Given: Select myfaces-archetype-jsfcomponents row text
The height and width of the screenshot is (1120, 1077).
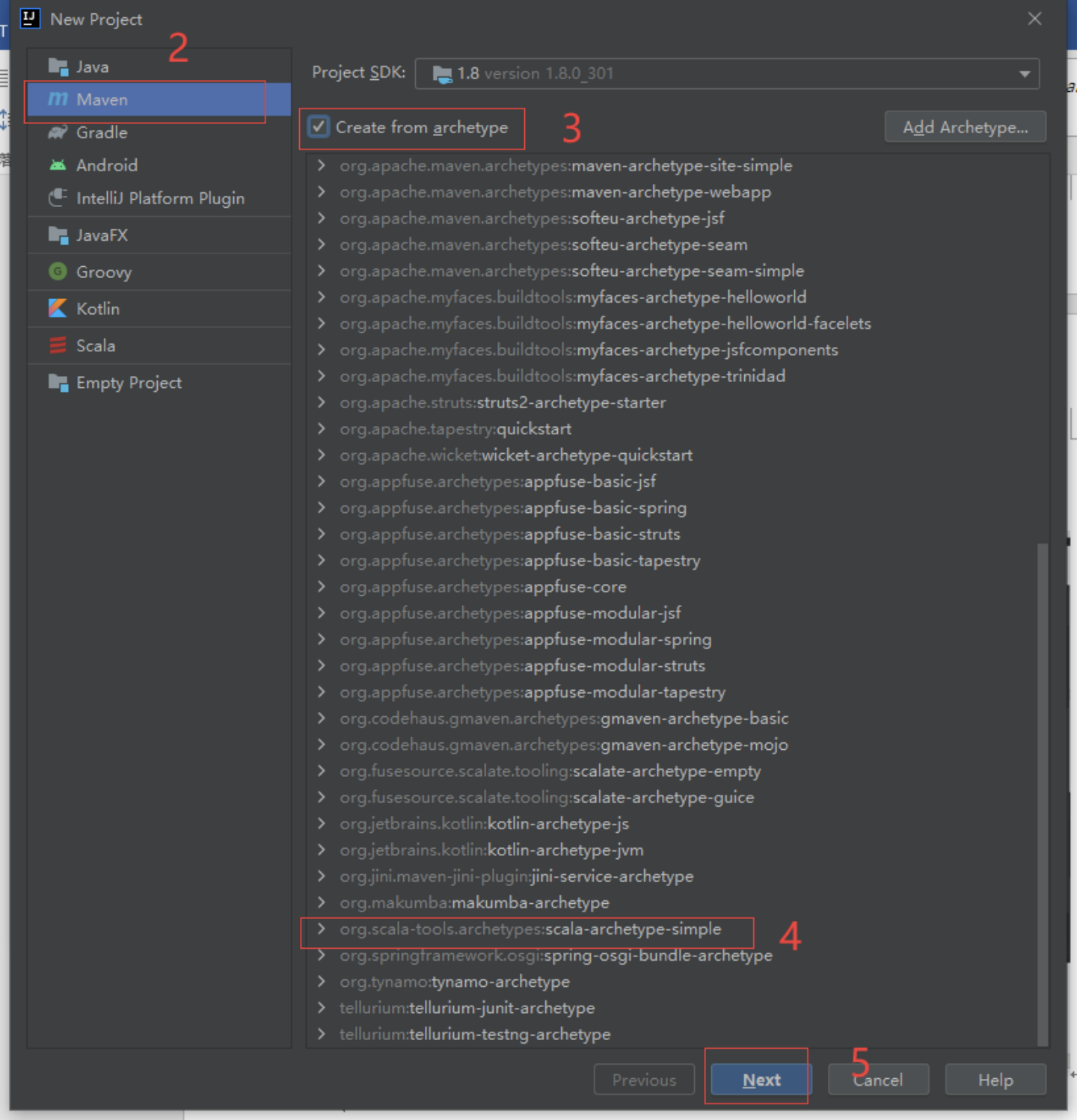Looking at the screenshot, I should pyautogui.click(x=589, y=350).
